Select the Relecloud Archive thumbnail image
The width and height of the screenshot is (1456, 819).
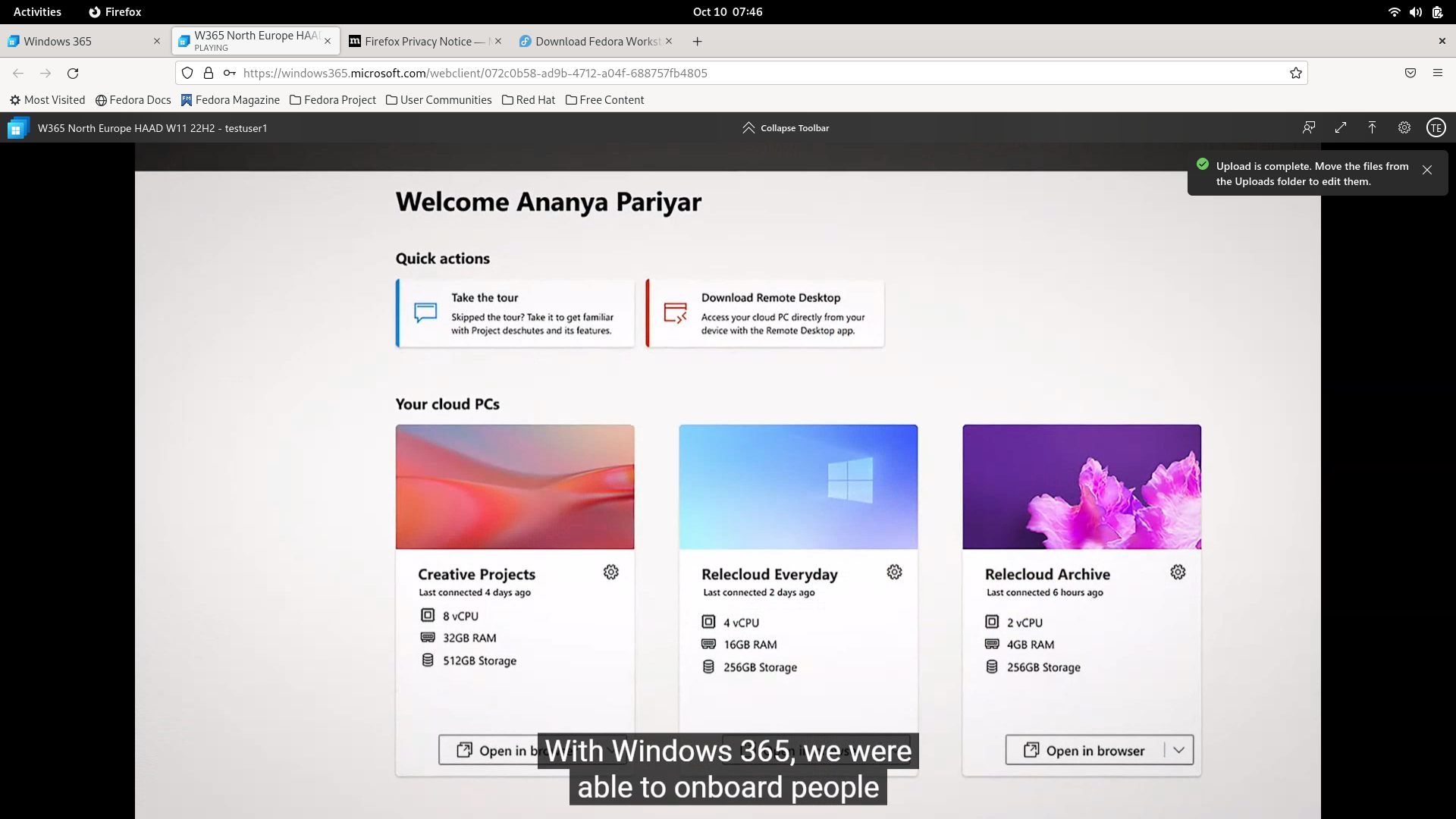click(1082, 487)
